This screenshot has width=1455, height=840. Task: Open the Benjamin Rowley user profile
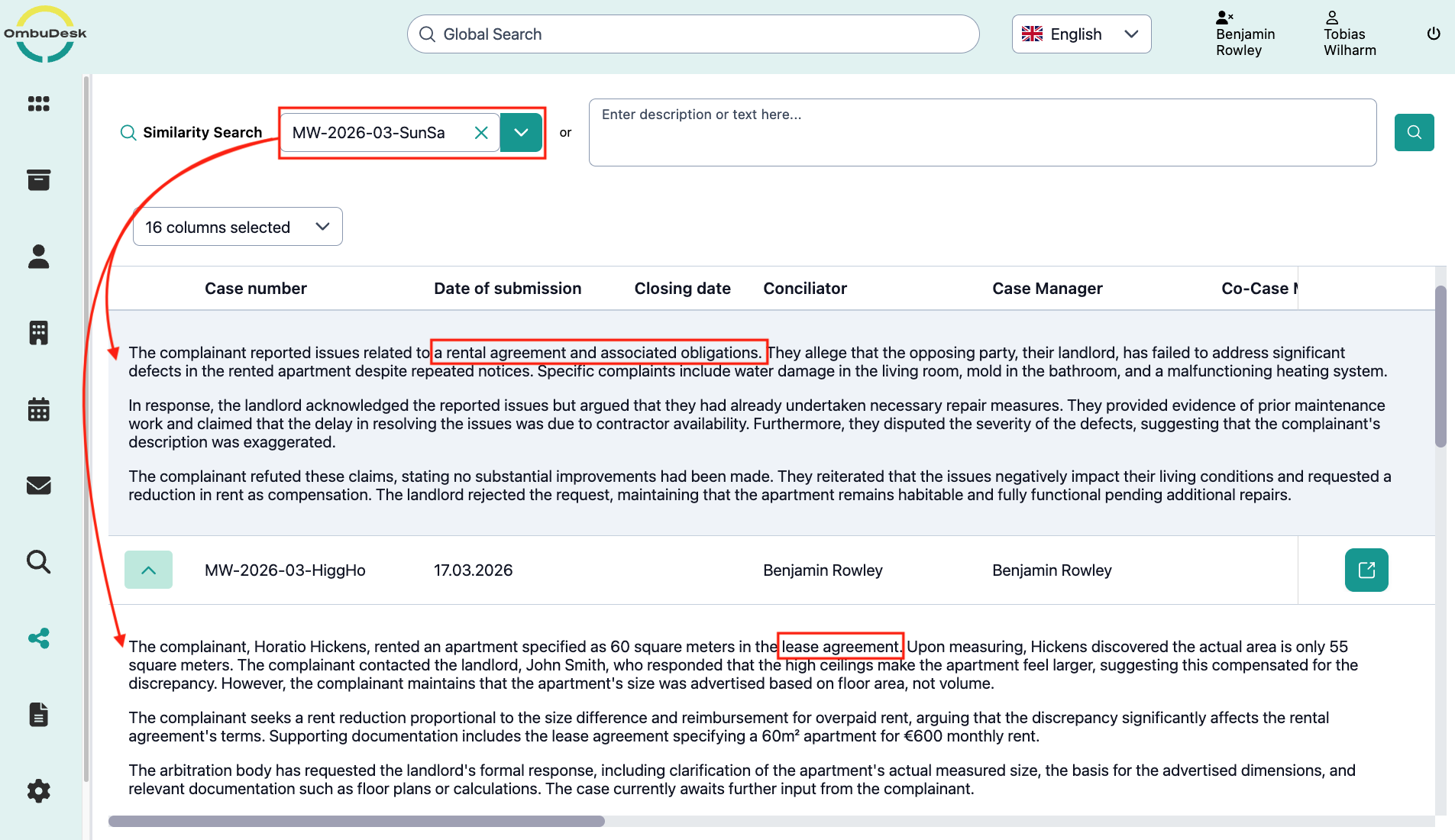tap(1245, 34)
